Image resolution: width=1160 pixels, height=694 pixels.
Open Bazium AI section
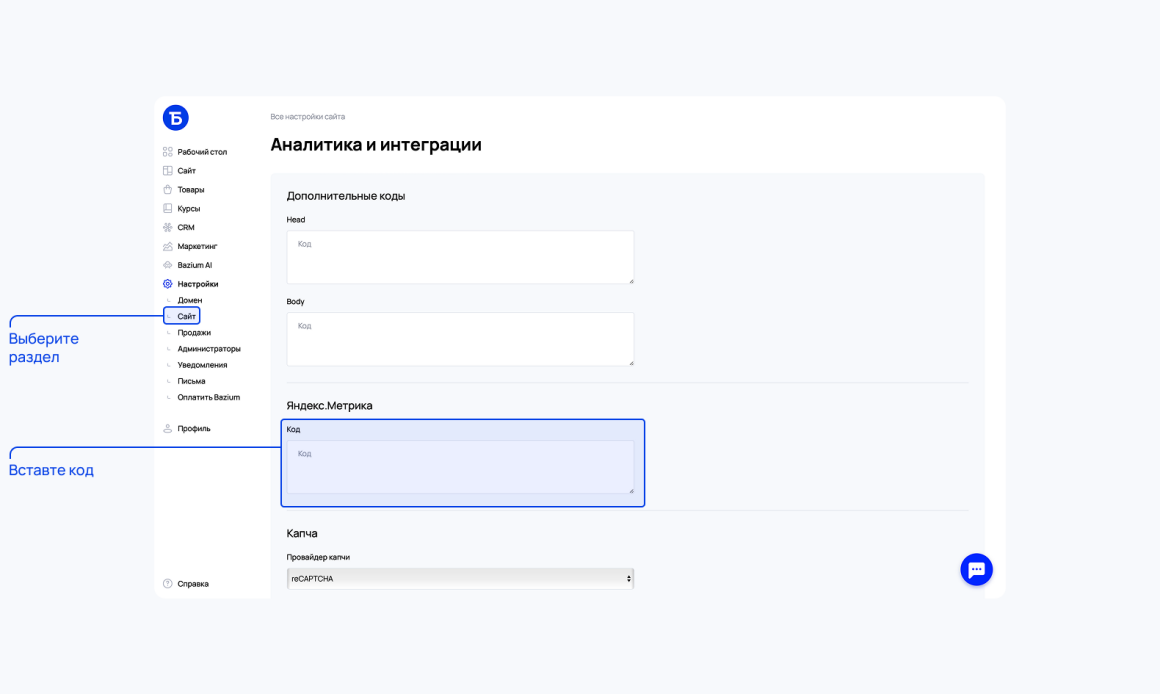click(195, 265)
